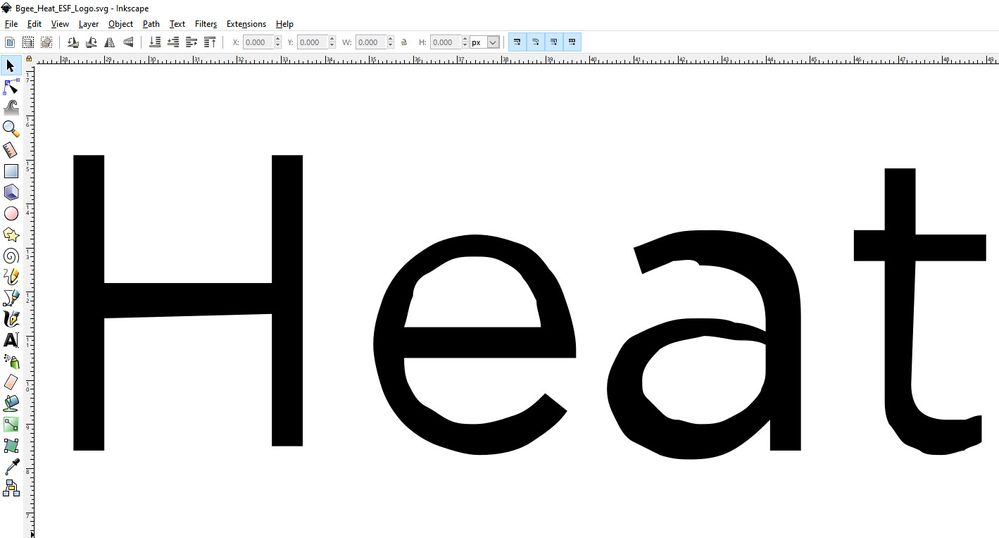Select the Bezier pen tool

pyautogui.click(x=11, y=298)
